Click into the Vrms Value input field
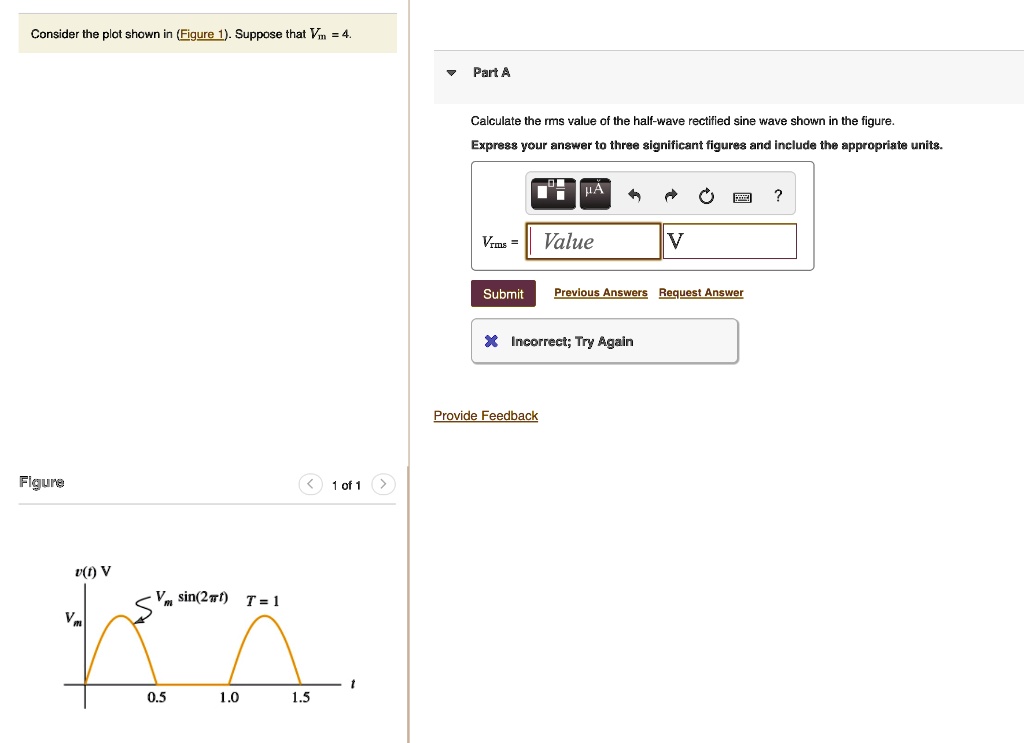1024x743 pixels. click(594, 241)
